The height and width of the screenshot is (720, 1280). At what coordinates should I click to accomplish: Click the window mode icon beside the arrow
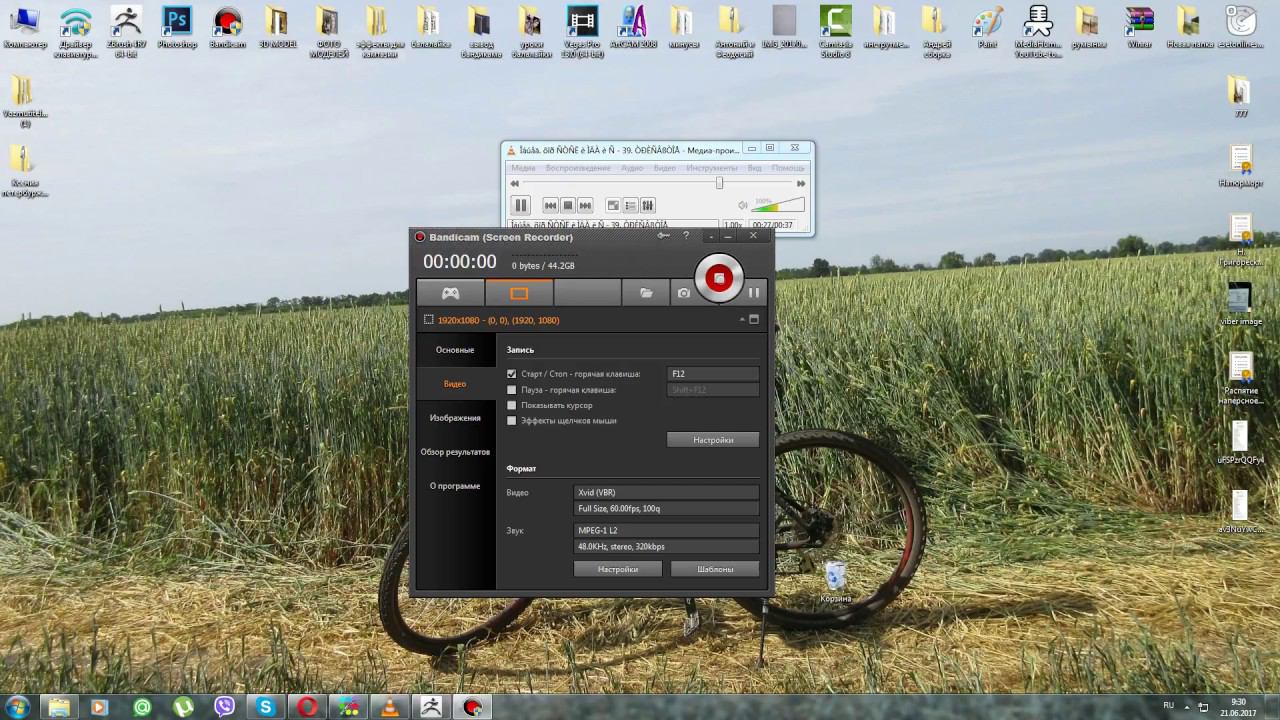coord(754,320)
